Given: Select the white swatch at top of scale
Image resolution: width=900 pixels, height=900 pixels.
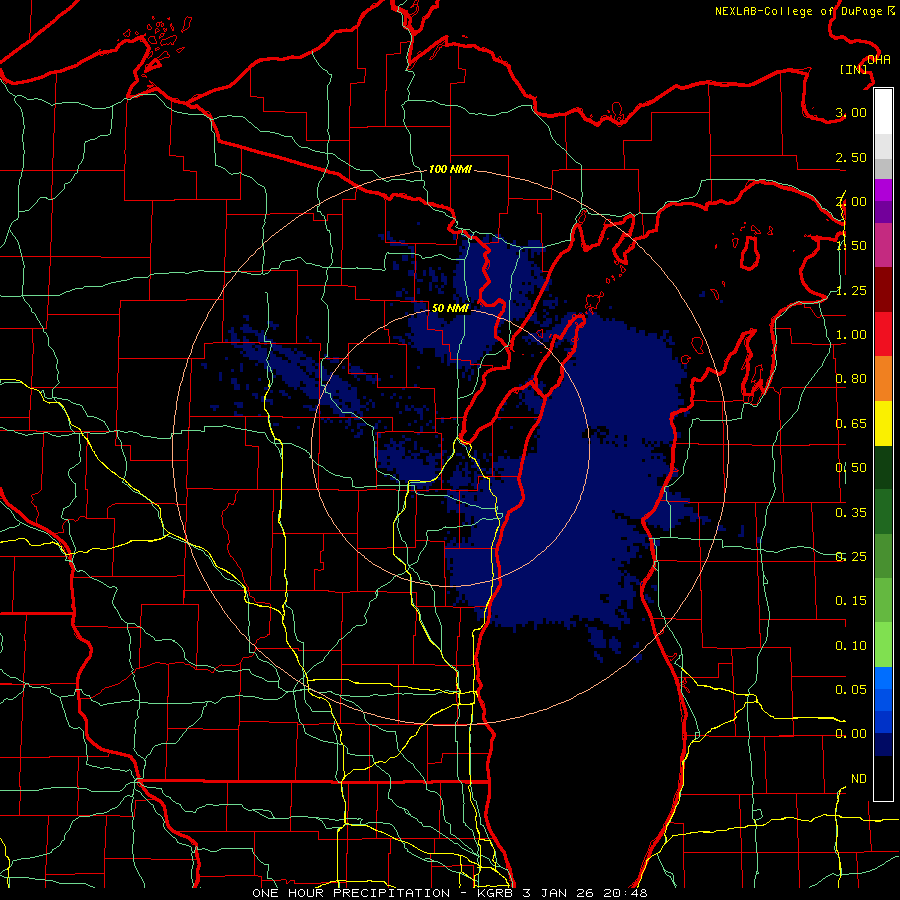Looking at the screenshot, I should click(883, 111).
